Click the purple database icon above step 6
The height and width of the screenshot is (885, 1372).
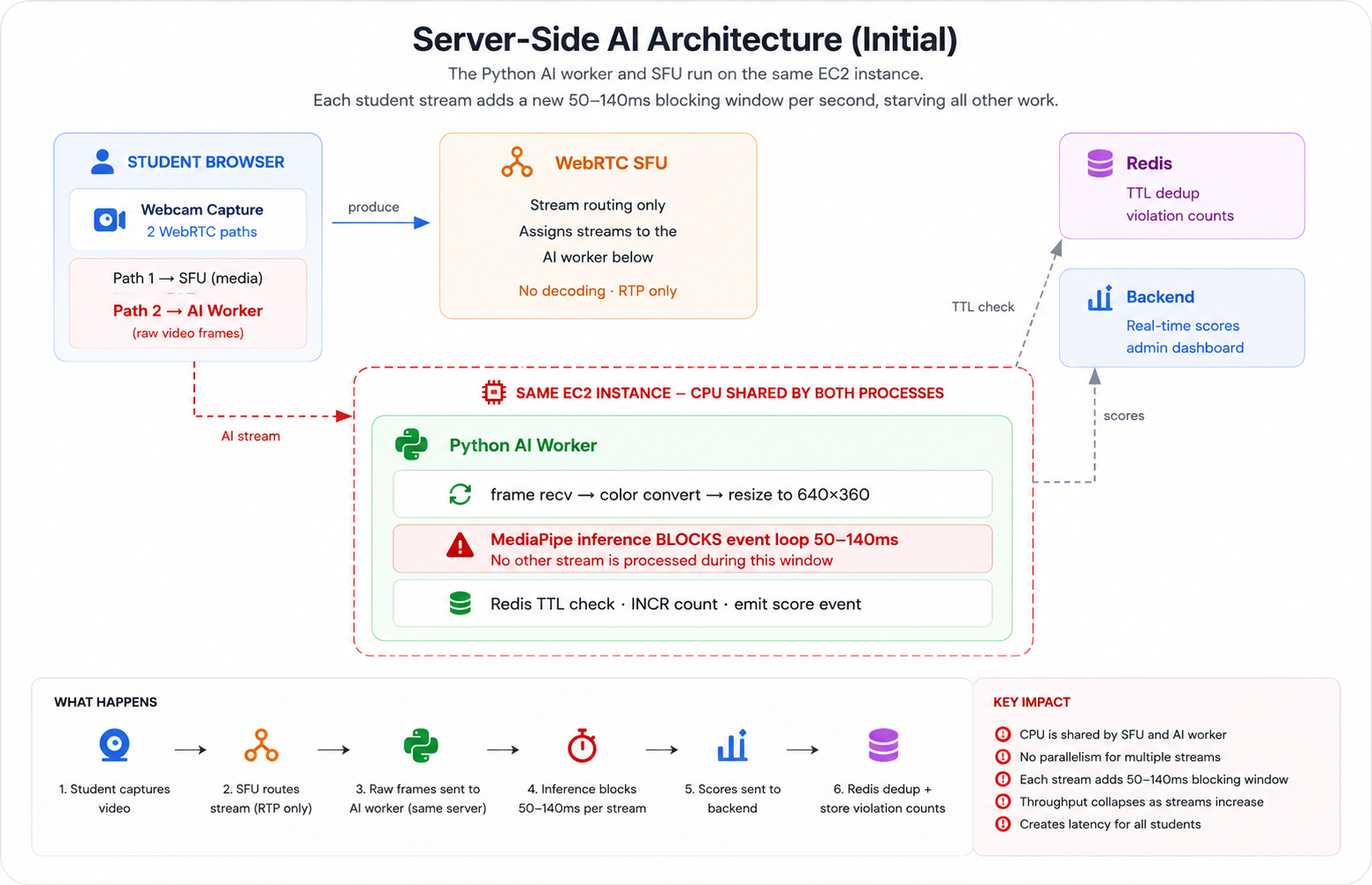pos(883,745)
